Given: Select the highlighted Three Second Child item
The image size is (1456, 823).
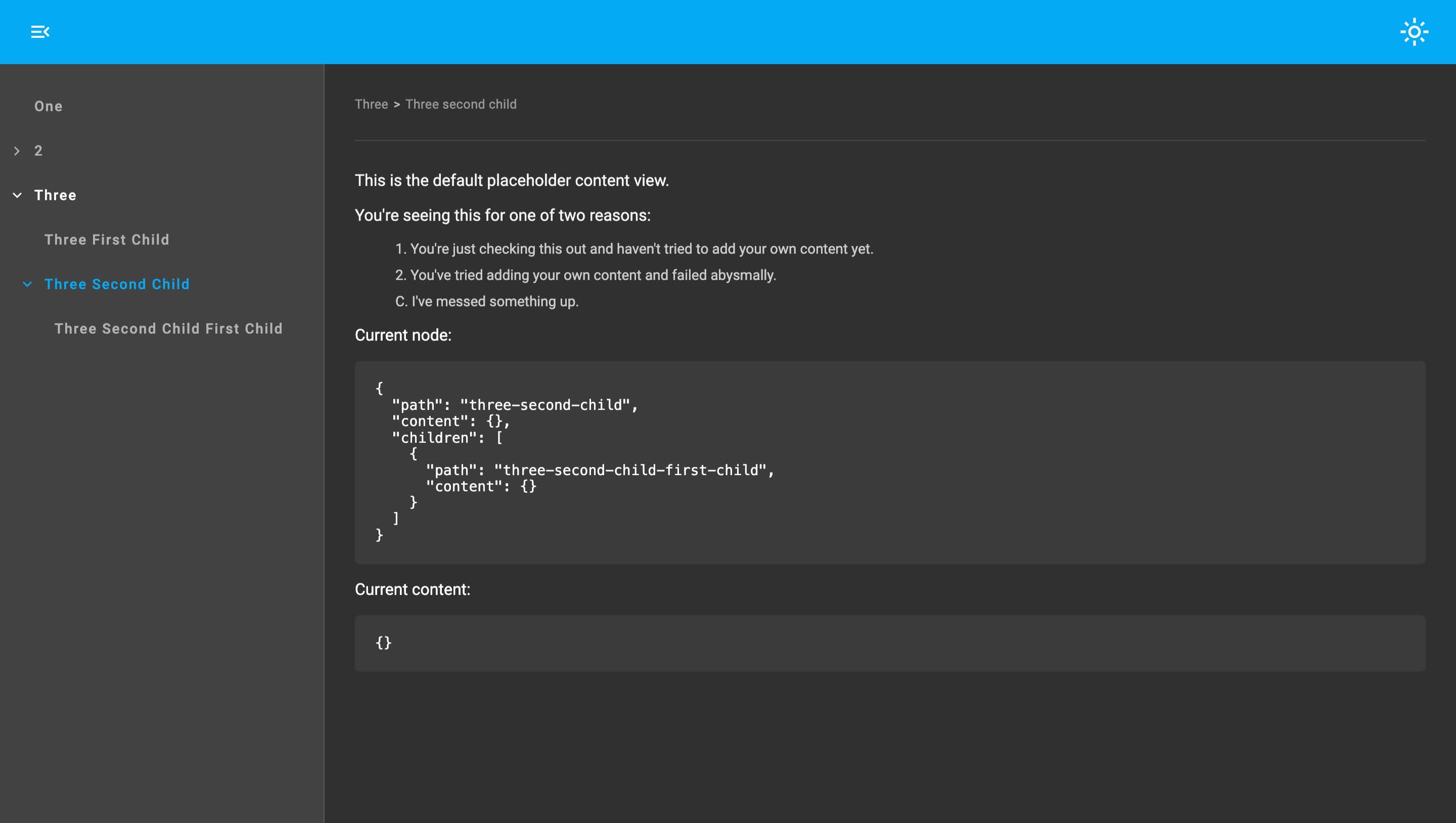Looking at the screenshot, I should pos(117,284).
